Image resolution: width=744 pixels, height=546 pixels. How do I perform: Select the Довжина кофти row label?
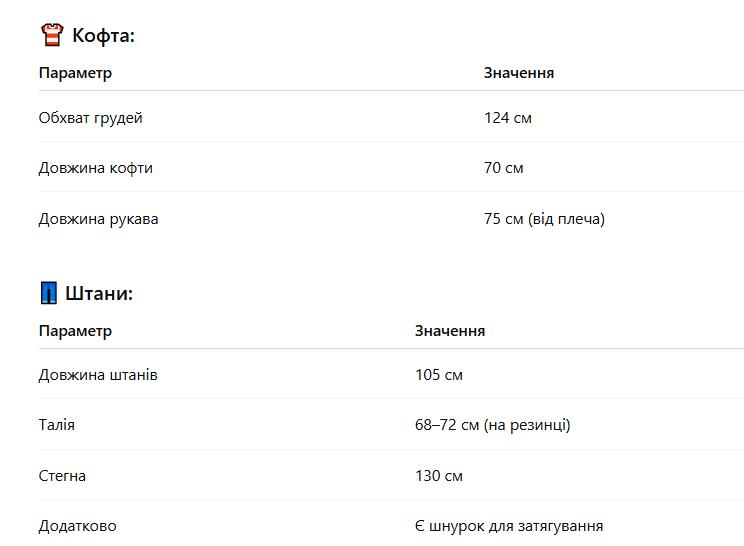coord(96,168)
